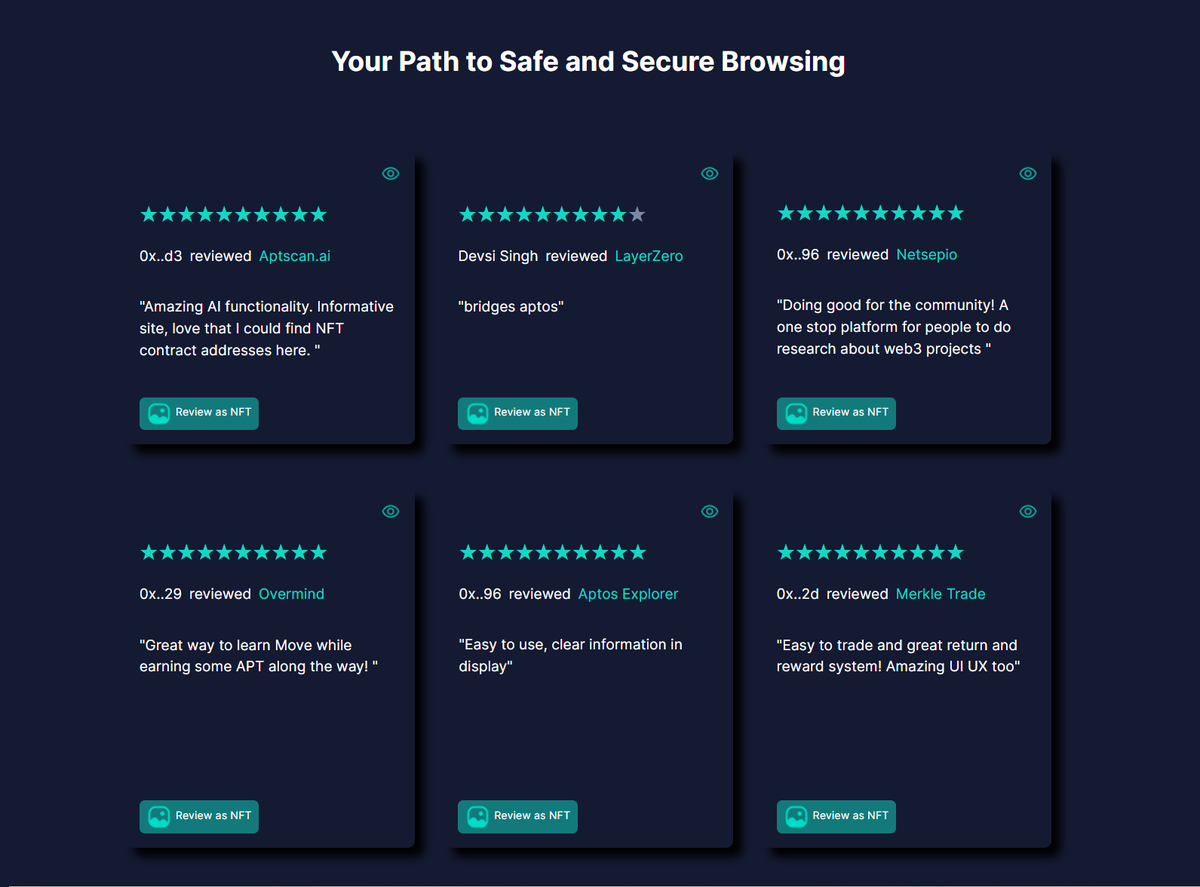Image resolution: width=1200 pixels, height=887 pixels.
Task: Open the Merkle Trade link
Action: click(941, 594)
